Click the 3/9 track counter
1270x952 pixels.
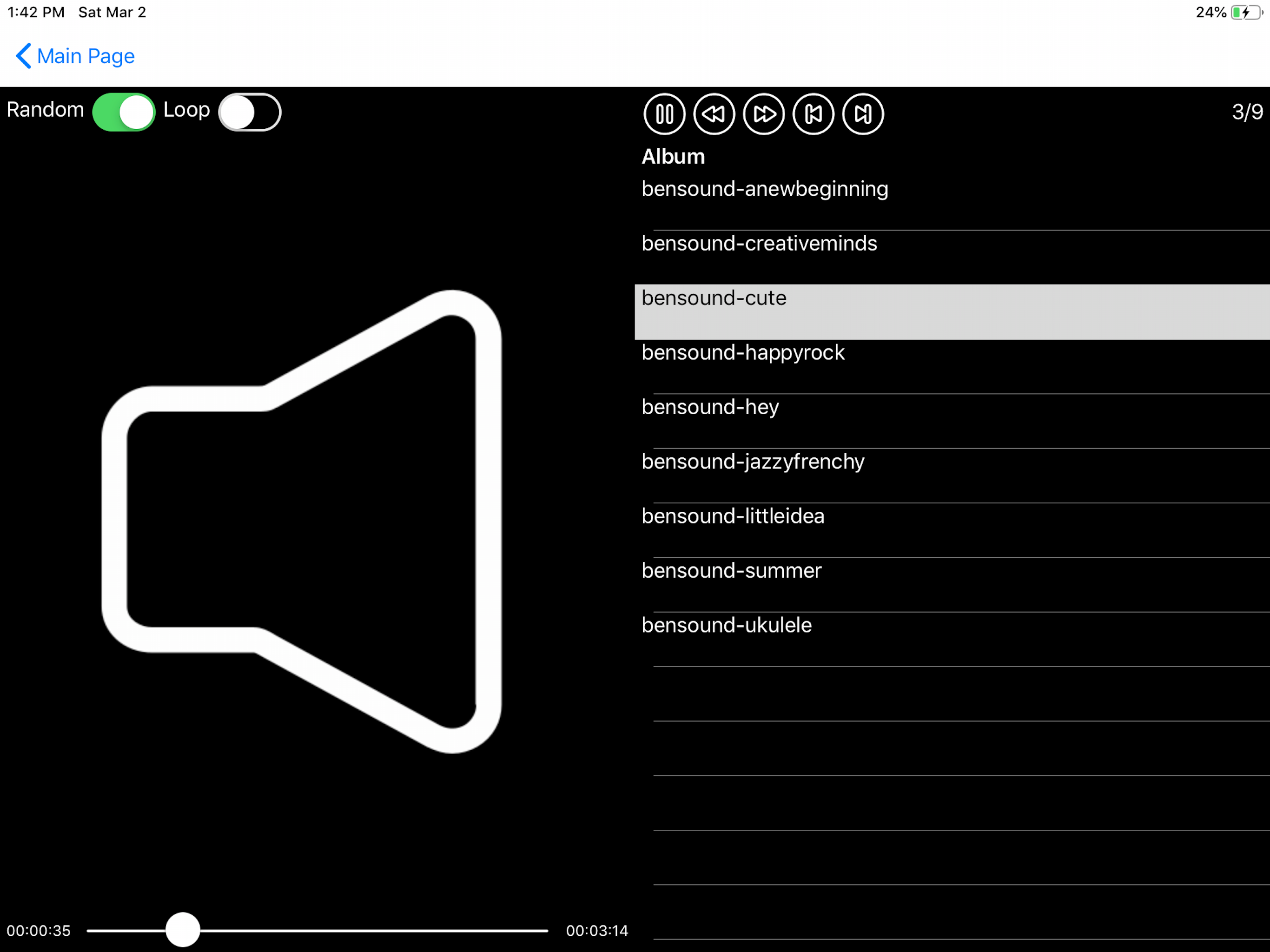tap(1247, 112)
